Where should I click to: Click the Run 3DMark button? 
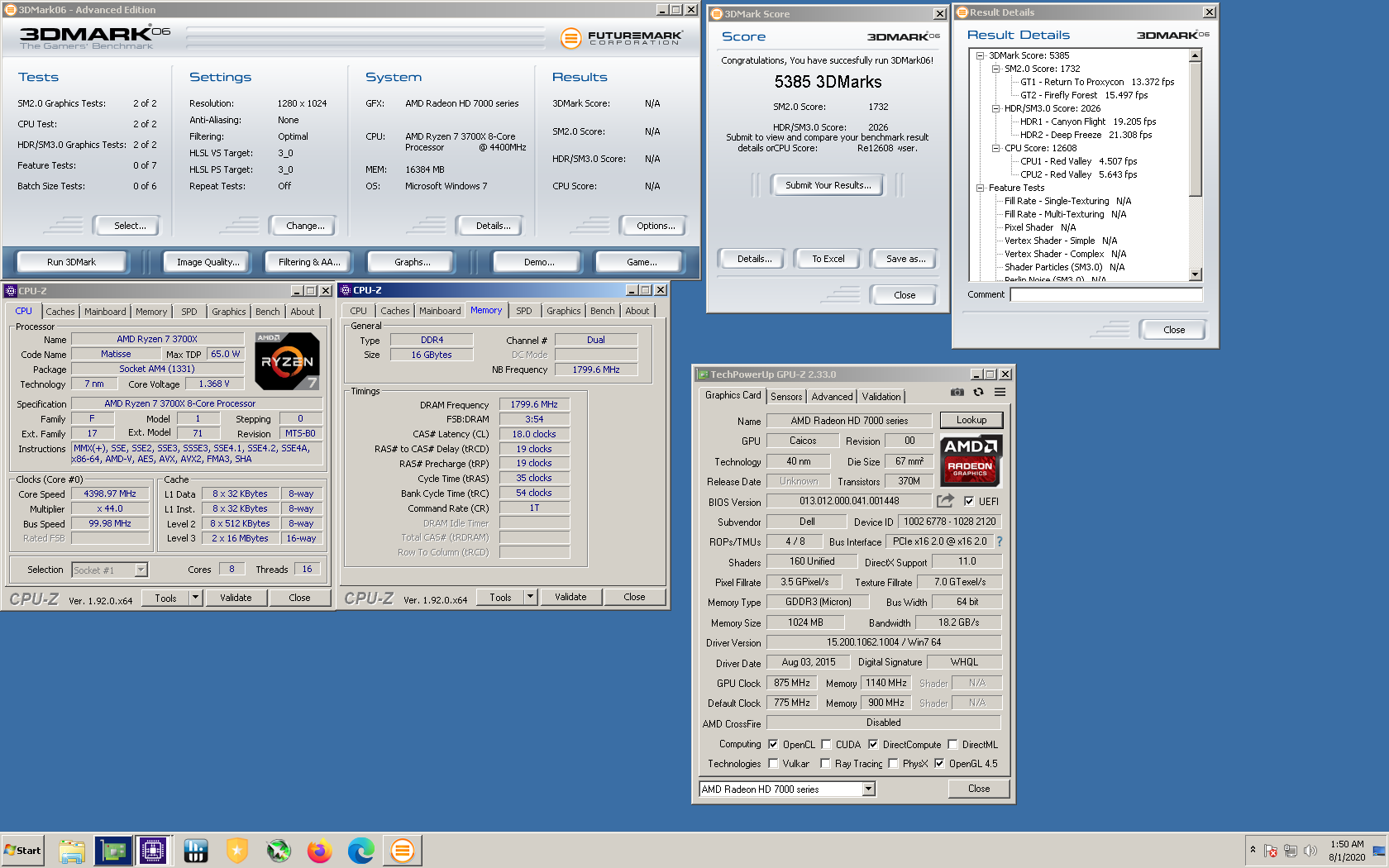(x=71, y=262)
